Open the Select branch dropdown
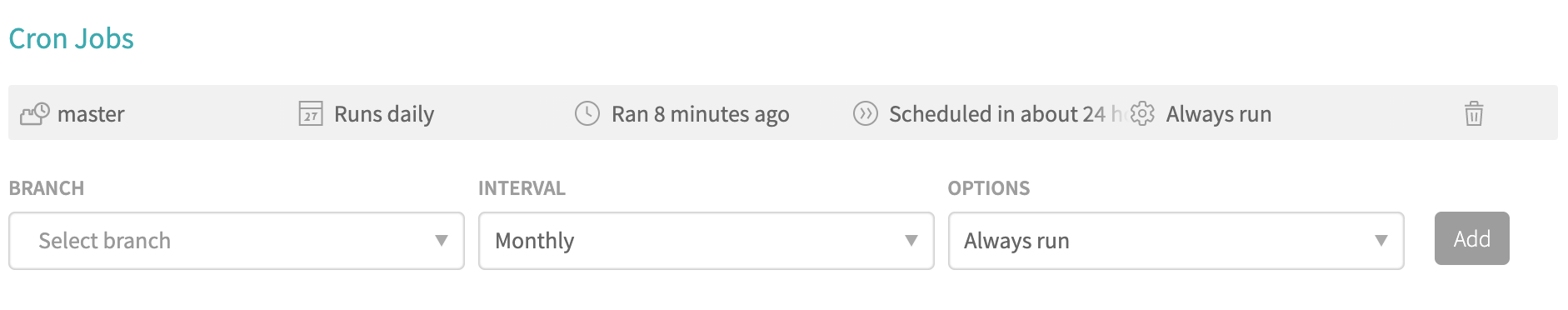The width and height of the screenshot is (1568, 310). click(x=237, y=241)
